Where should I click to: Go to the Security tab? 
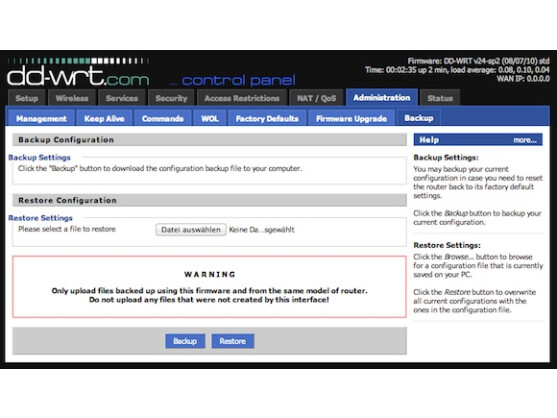tap(171, 98)
